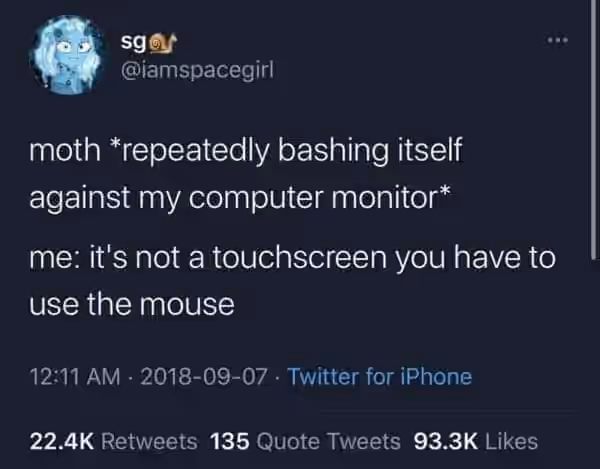Open the @iamspacegirl handle
The width and height of the screenshot is (600, 469).
click(x=197, y=71)
